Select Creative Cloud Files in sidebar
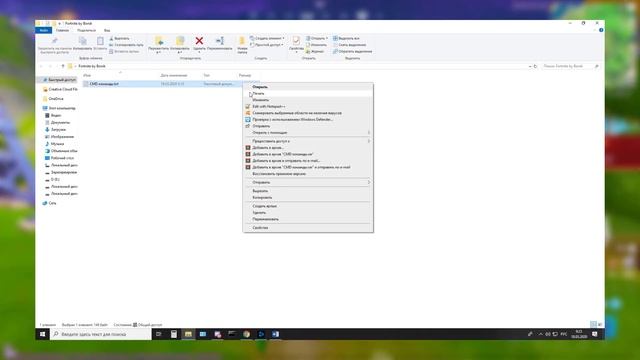 tap(60, 89)
